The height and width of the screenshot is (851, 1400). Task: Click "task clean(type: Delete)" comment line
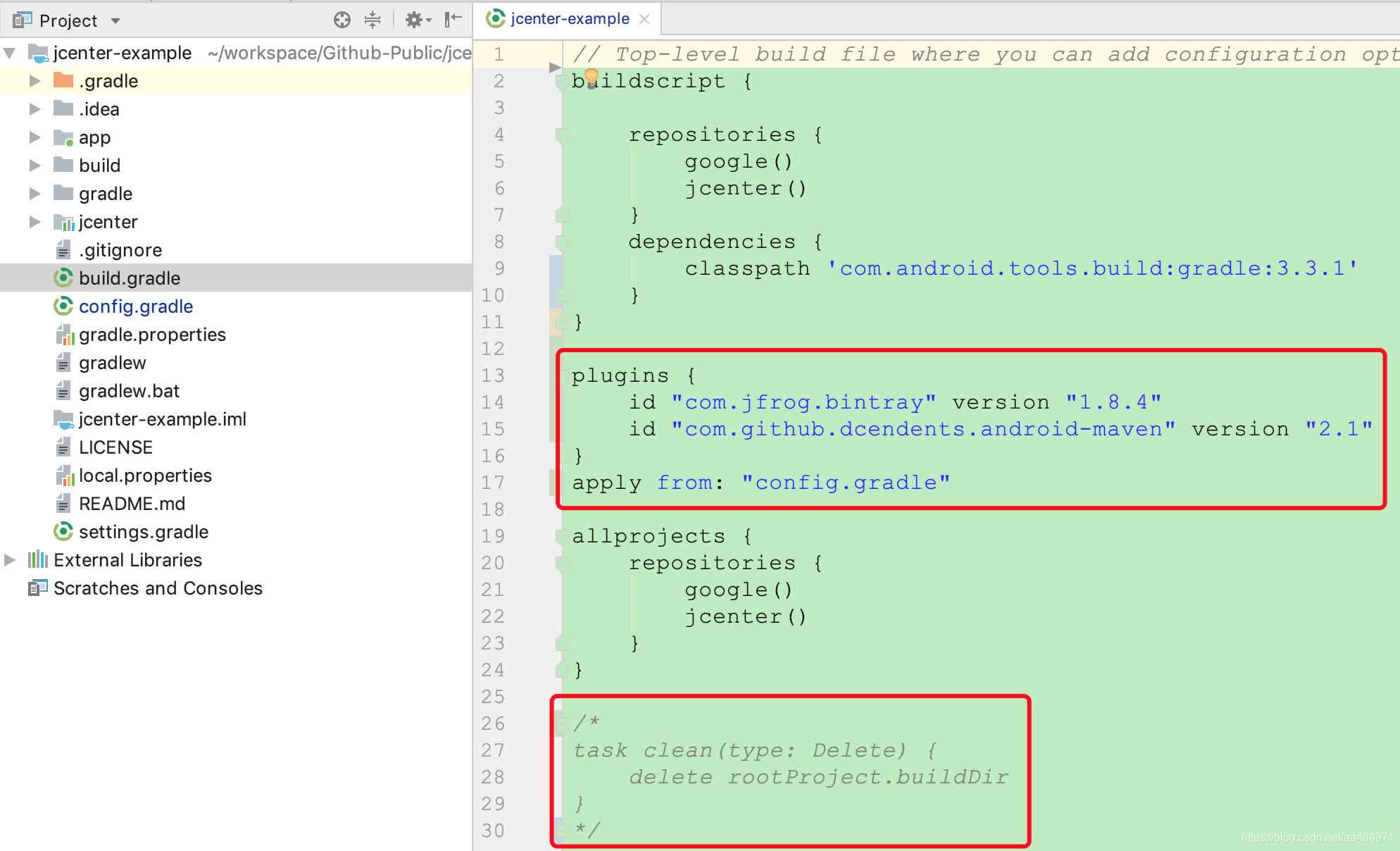click(754, 750)
